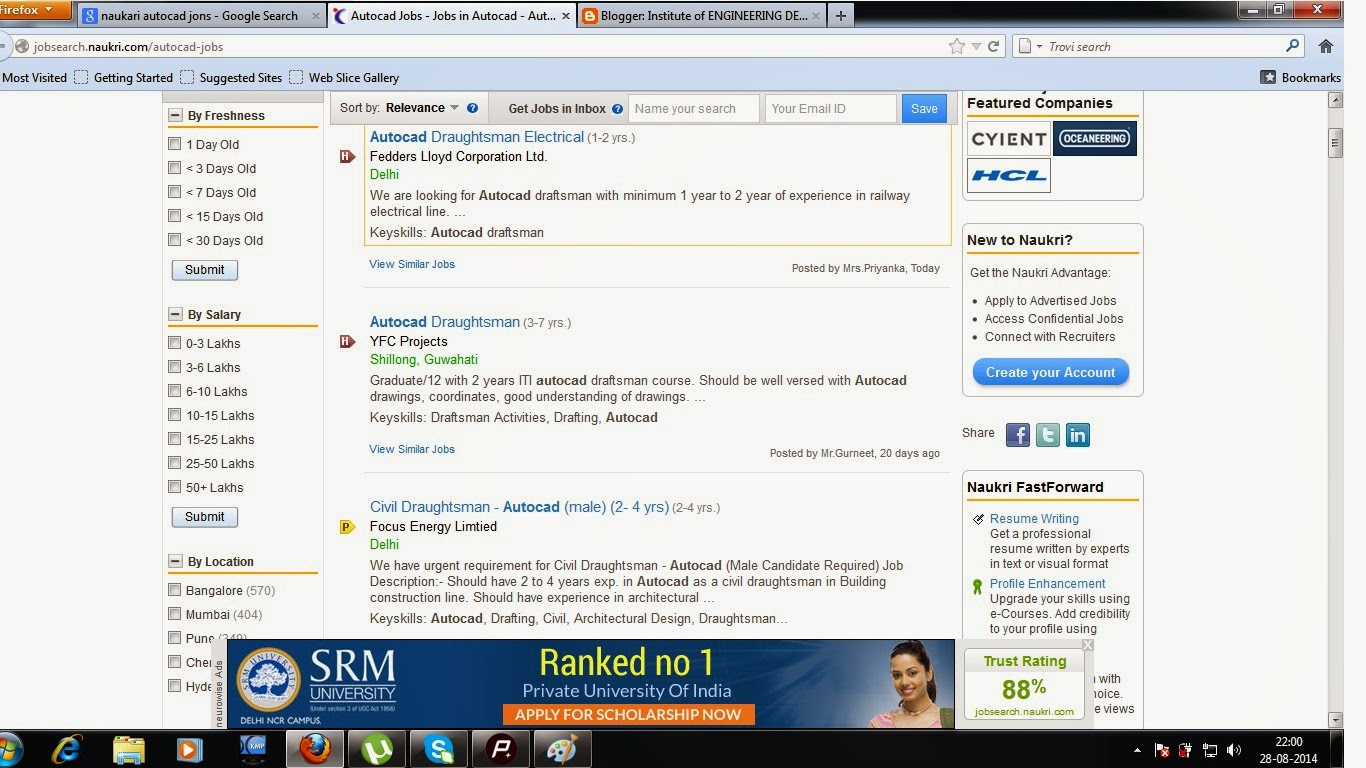The width and height of the screenshot is (1366, 768).
Task: Submit the By Salary filter
Action: point(204,517)
